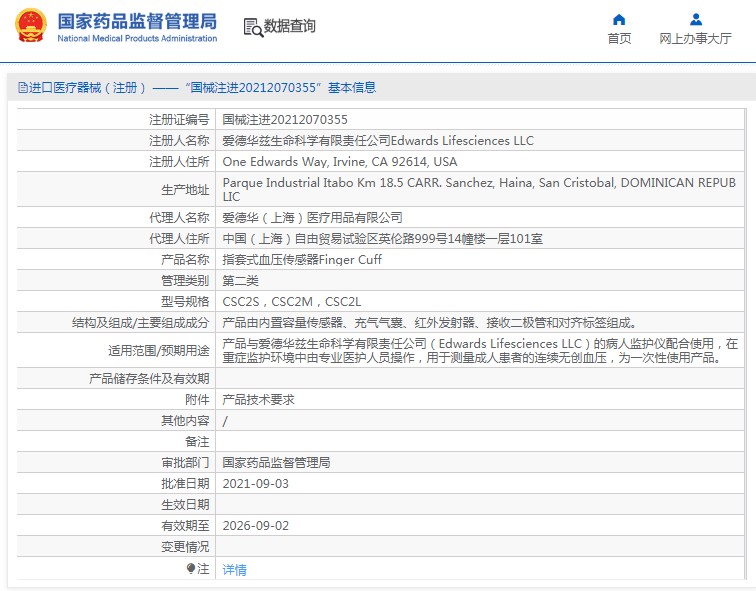Click the 数据查询 label
This screenshot has height=591, width=756.
pos(289,26)
